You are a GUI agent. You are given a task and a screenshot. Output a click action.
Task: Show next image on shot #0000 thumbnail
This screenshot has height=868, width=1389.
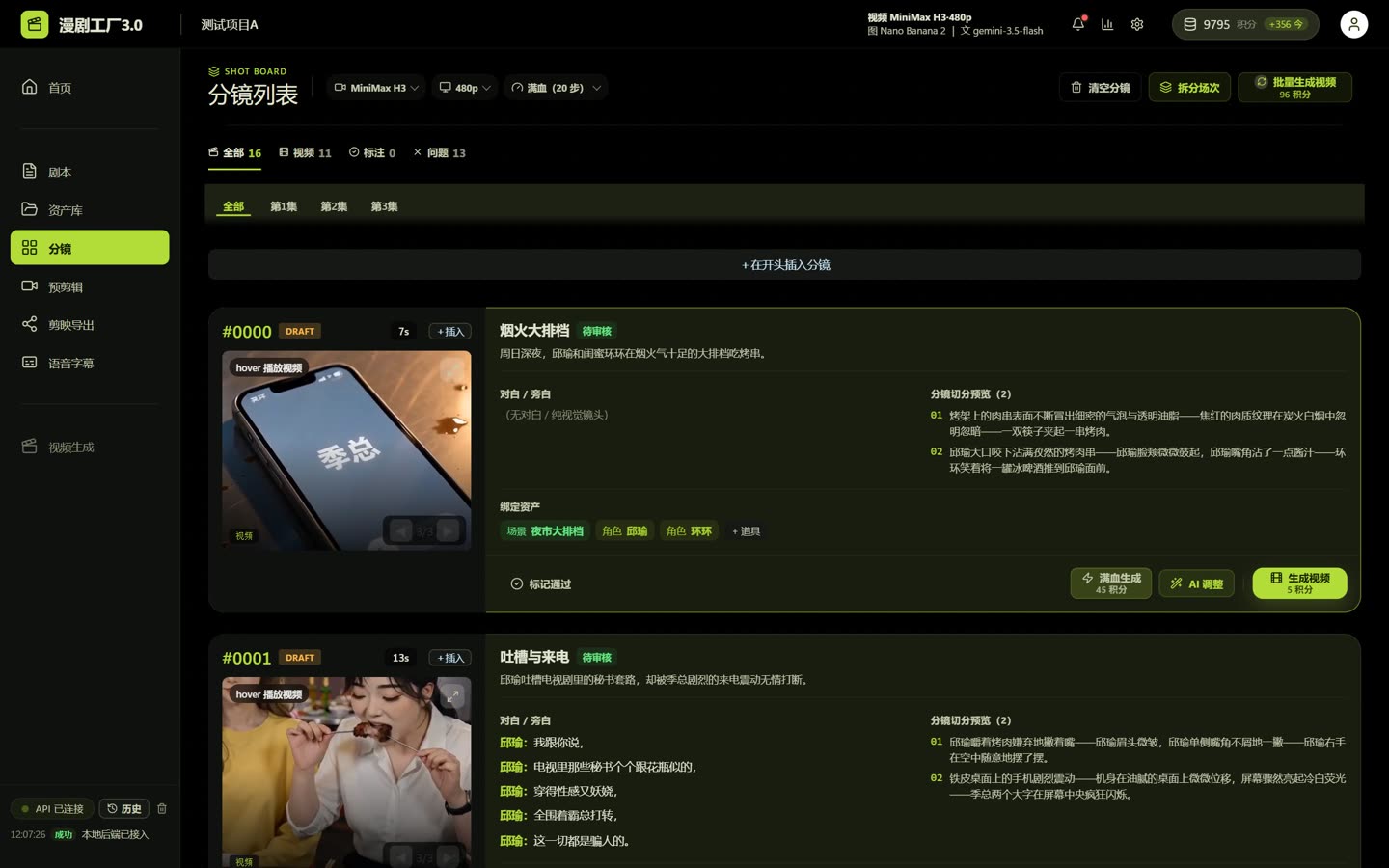pyautogui.click(x=449, y=530)
